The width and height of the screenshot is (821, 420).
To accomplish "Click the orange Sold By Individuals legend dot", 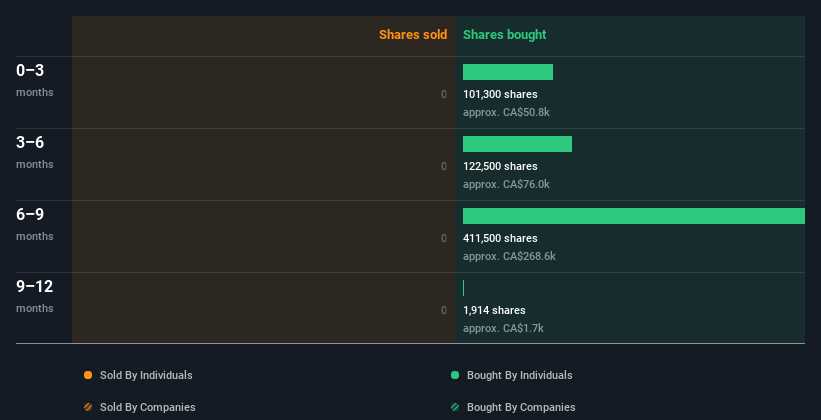I will (88, 375).
